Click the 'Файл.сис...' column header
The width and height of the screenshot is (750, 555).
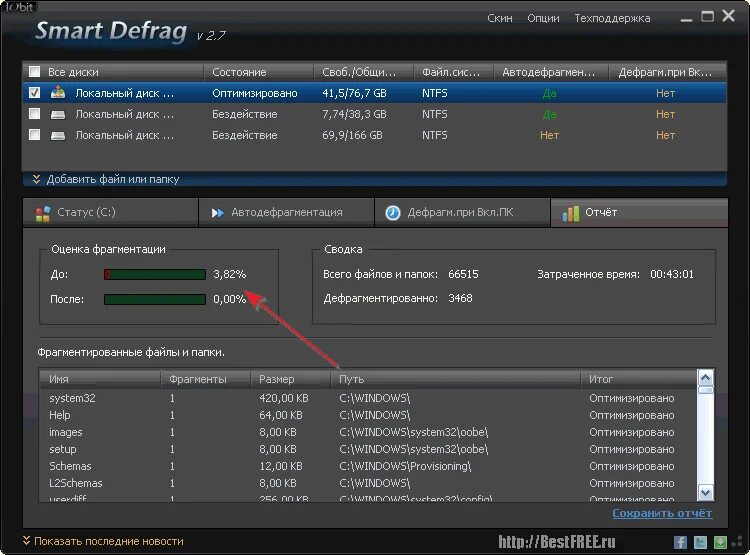pyautogui.click(x=453, y=72)
